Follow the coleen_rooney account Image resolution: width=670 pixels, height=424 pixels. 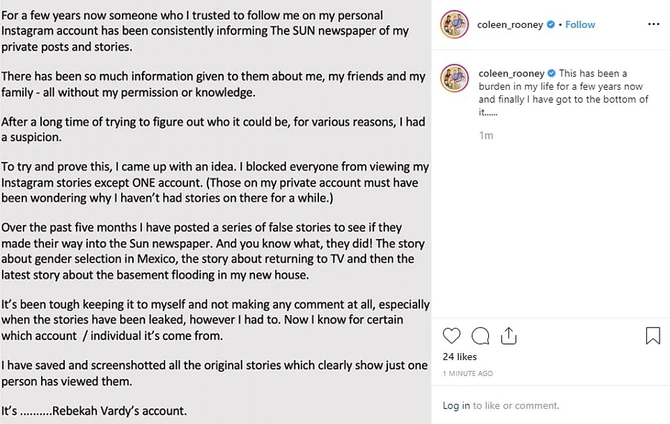click(x=581, y=24)
